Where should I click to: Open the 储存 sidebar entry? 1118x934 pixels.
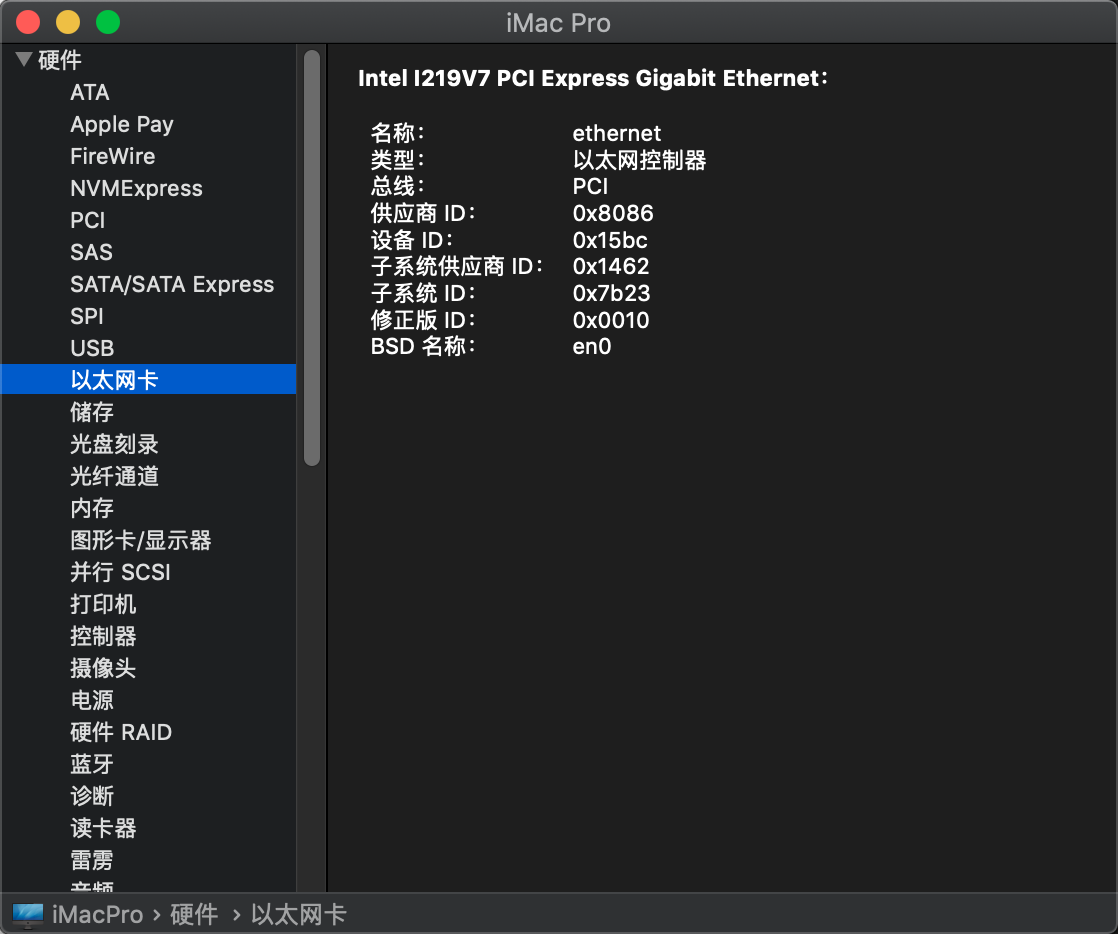[x=92, y=412]
